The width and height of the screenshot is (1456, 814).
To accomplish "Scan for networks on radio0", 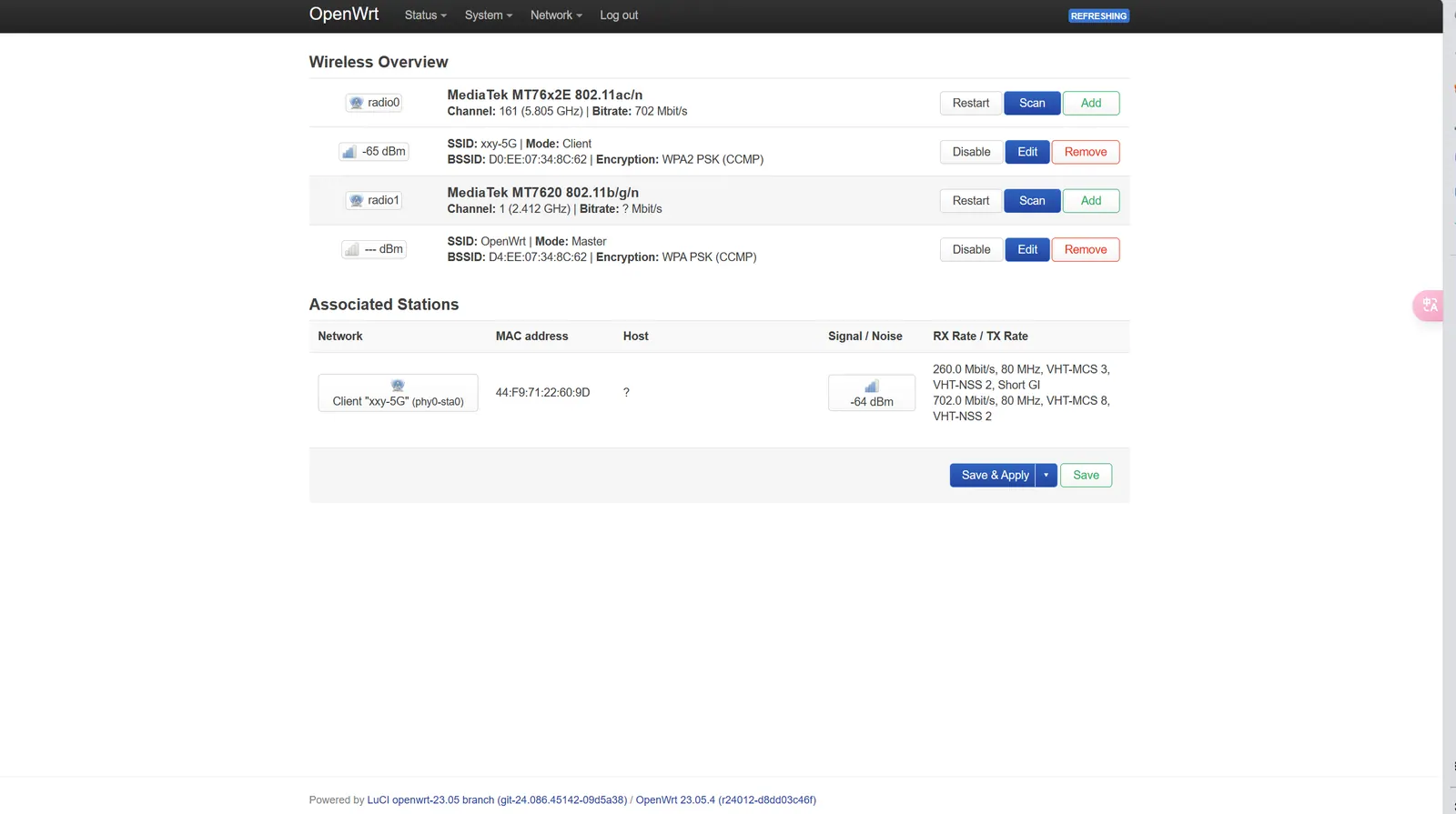I will point(1032,103).
